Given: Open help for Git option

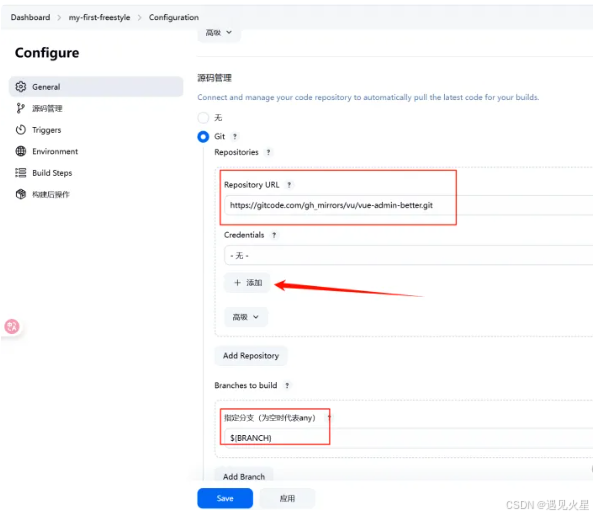Looking at the screenshot, I should pyautogui.click(x=235, y=137).
